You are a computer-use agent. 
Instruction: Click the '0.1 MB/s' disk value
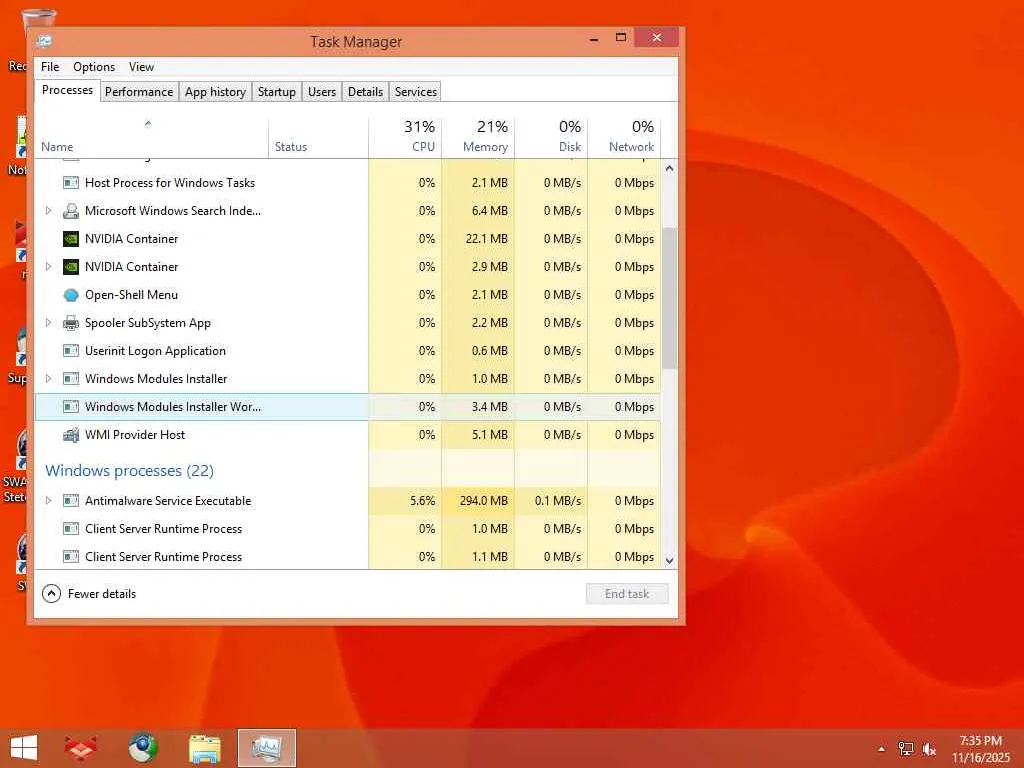pyautogui.click(x=558, y=501)
